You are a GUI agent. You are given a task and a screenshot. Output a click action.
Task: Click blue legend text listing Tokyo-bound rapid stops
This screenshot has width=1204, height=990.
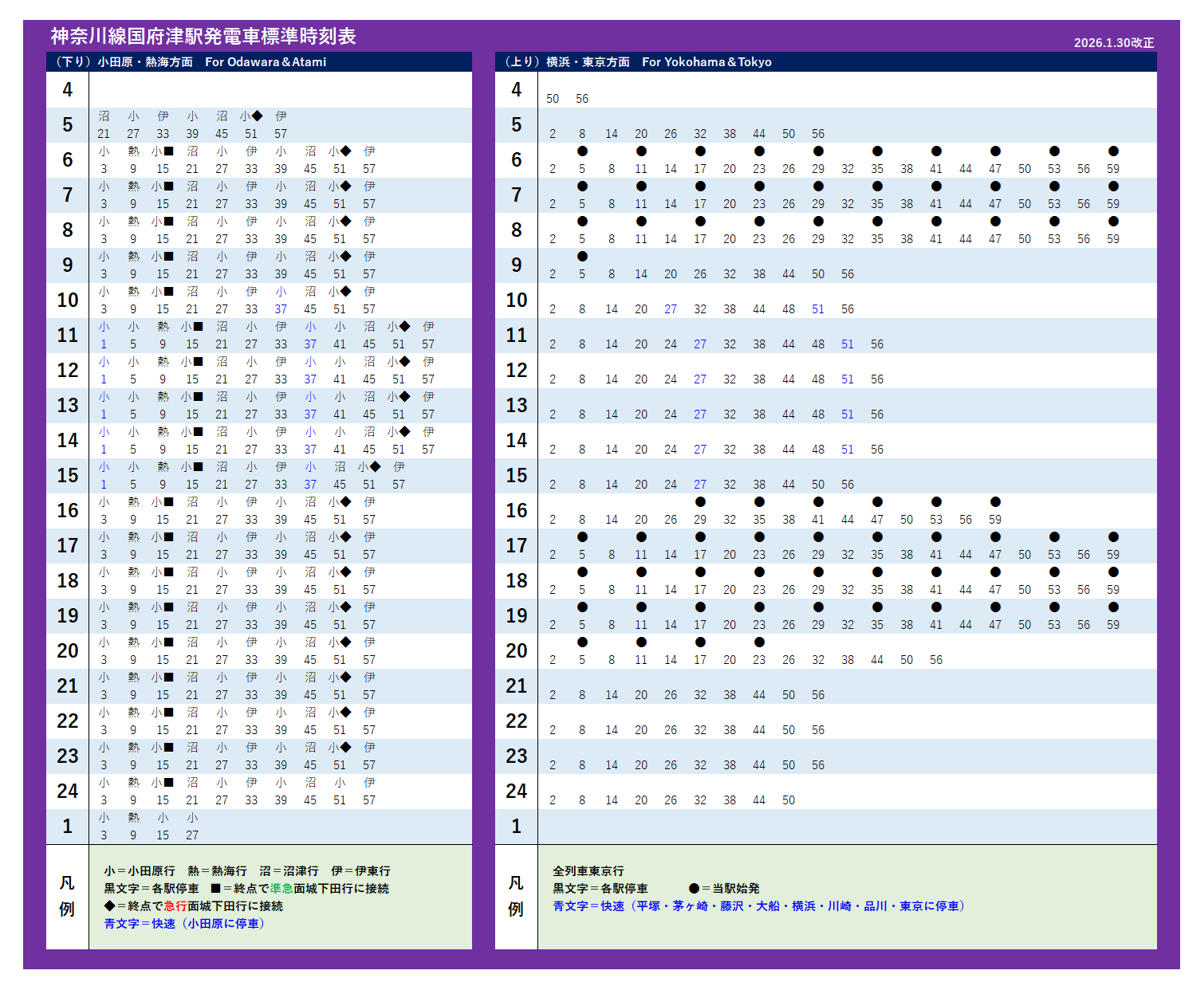coord(759,906)
